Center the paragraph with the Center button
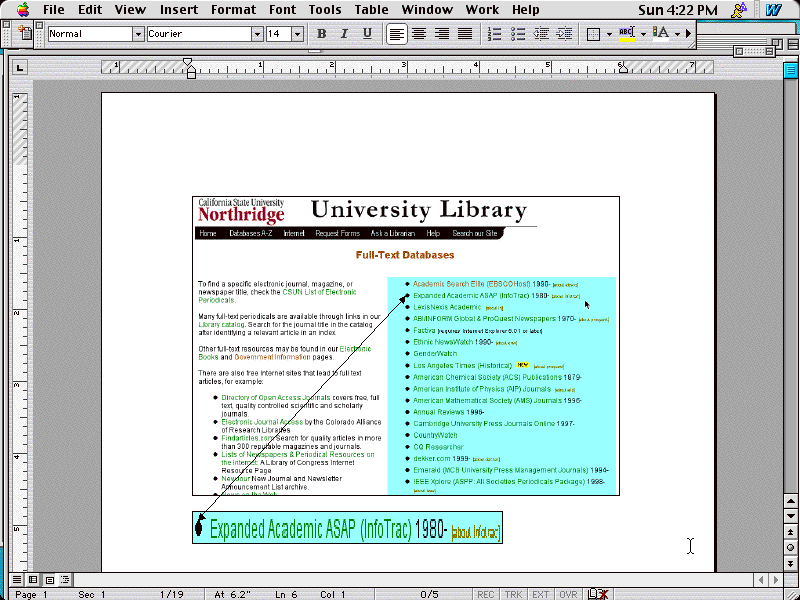Viewport: 800px width, 600px height. (x=419, y=34)
